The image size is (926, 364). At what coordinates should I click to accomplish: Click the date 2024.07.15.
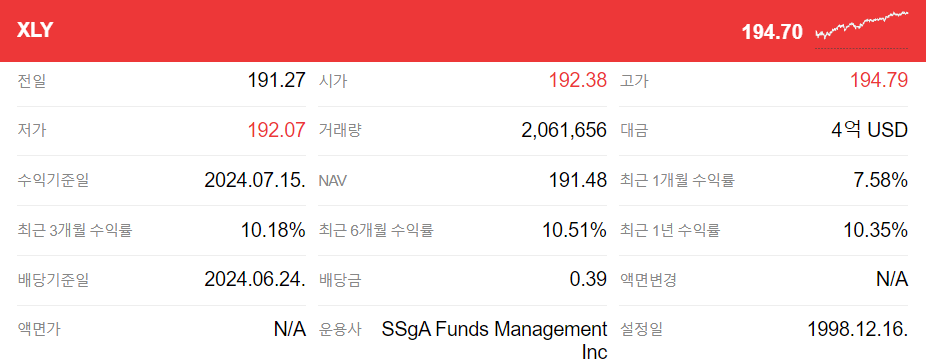coord(255,180)
